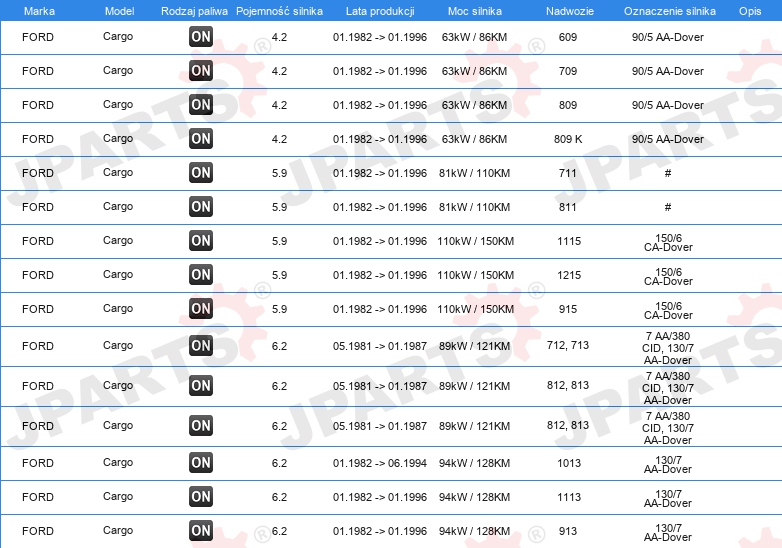This screenshot has width=782, height=548.
Task: Click 150/6 CA-Dover in the 1115 row
Action: pyautogui.click(x=668, y=242)
